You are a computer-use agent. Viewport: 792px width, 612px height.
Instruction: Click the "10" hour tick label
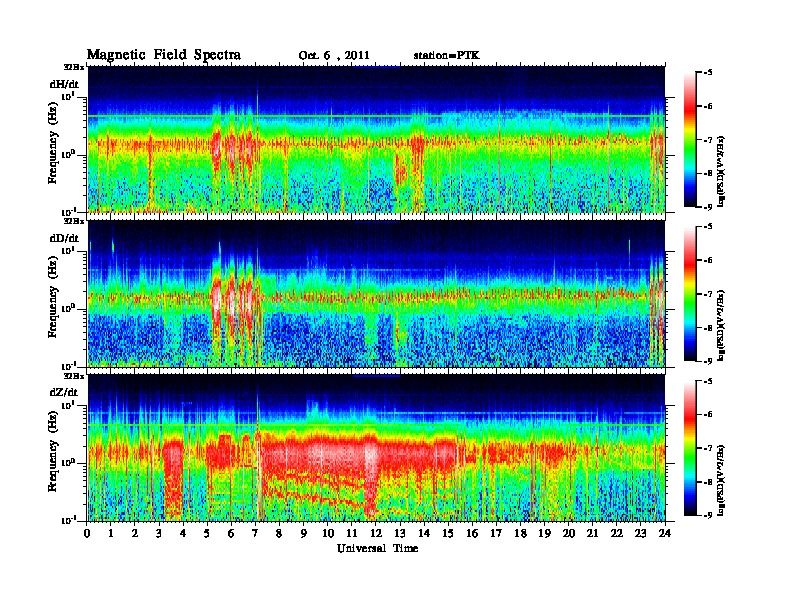(x=328, y=534)
